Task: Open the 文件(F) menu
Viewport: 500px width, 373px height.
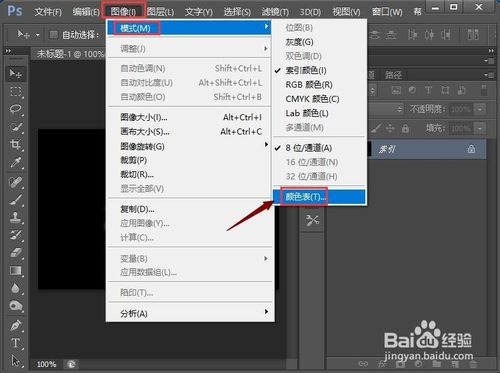Action: coord(48,12)
